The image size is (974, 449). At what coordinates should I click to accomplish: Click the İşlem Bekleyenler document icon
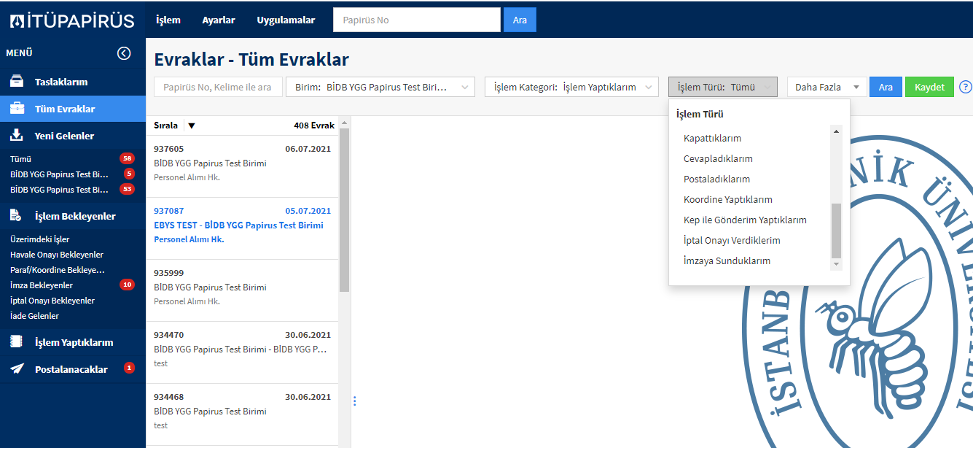pyautogui.click(x=17, y=216)
